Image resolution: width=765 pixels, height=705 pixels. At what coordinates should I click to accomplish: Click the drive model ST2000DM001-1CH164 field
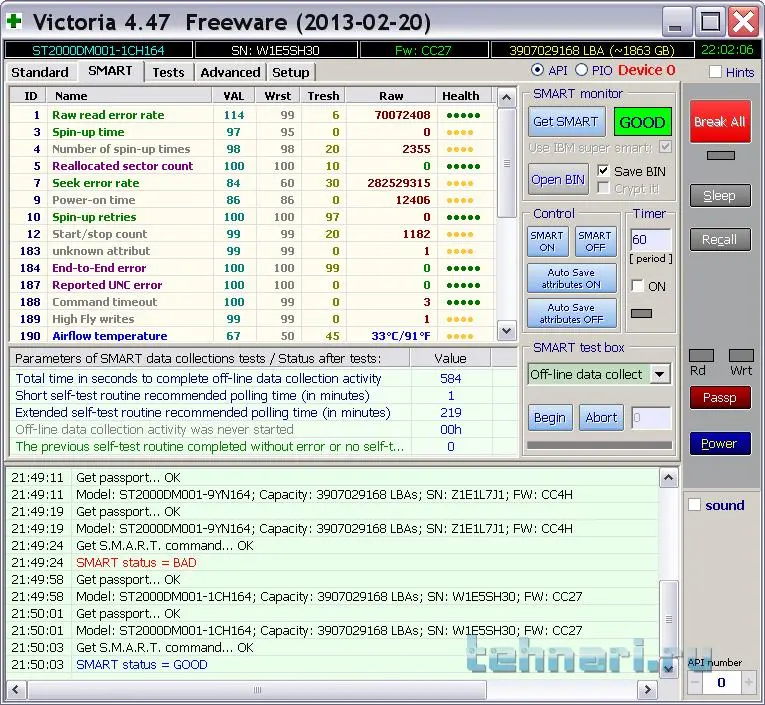click(98, 50)
